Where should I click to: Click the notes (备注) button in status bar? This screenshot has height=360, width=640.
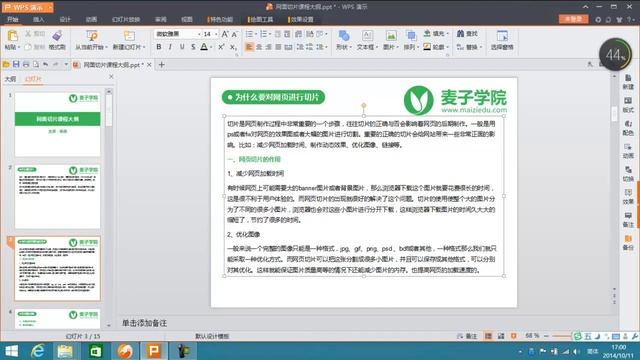(467, 336)
